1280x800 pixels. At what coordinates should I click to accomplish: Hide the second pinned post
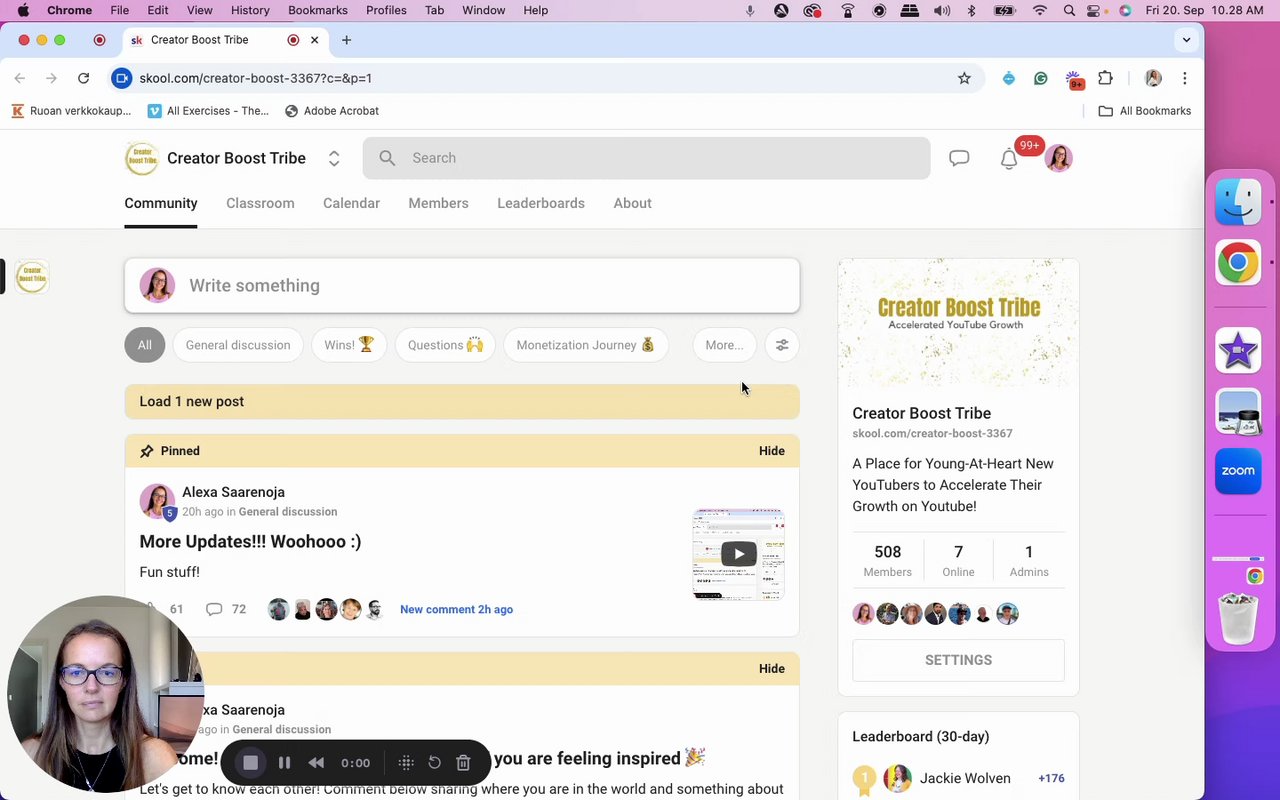(x=771, y=669)
